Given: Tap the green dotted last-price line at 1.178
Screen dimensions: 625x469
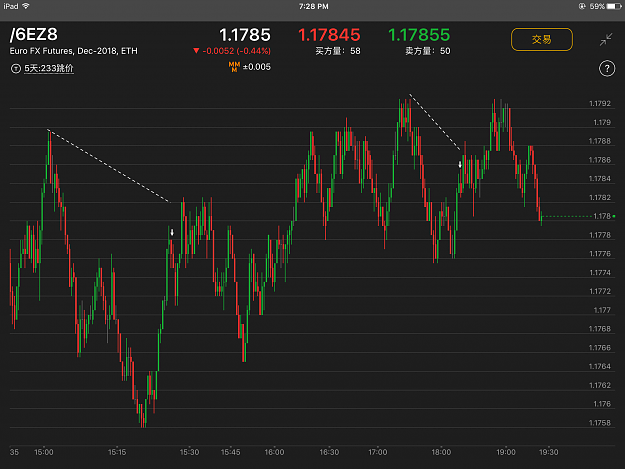Looking at the screenshot, I should click(x=567, y=216).
